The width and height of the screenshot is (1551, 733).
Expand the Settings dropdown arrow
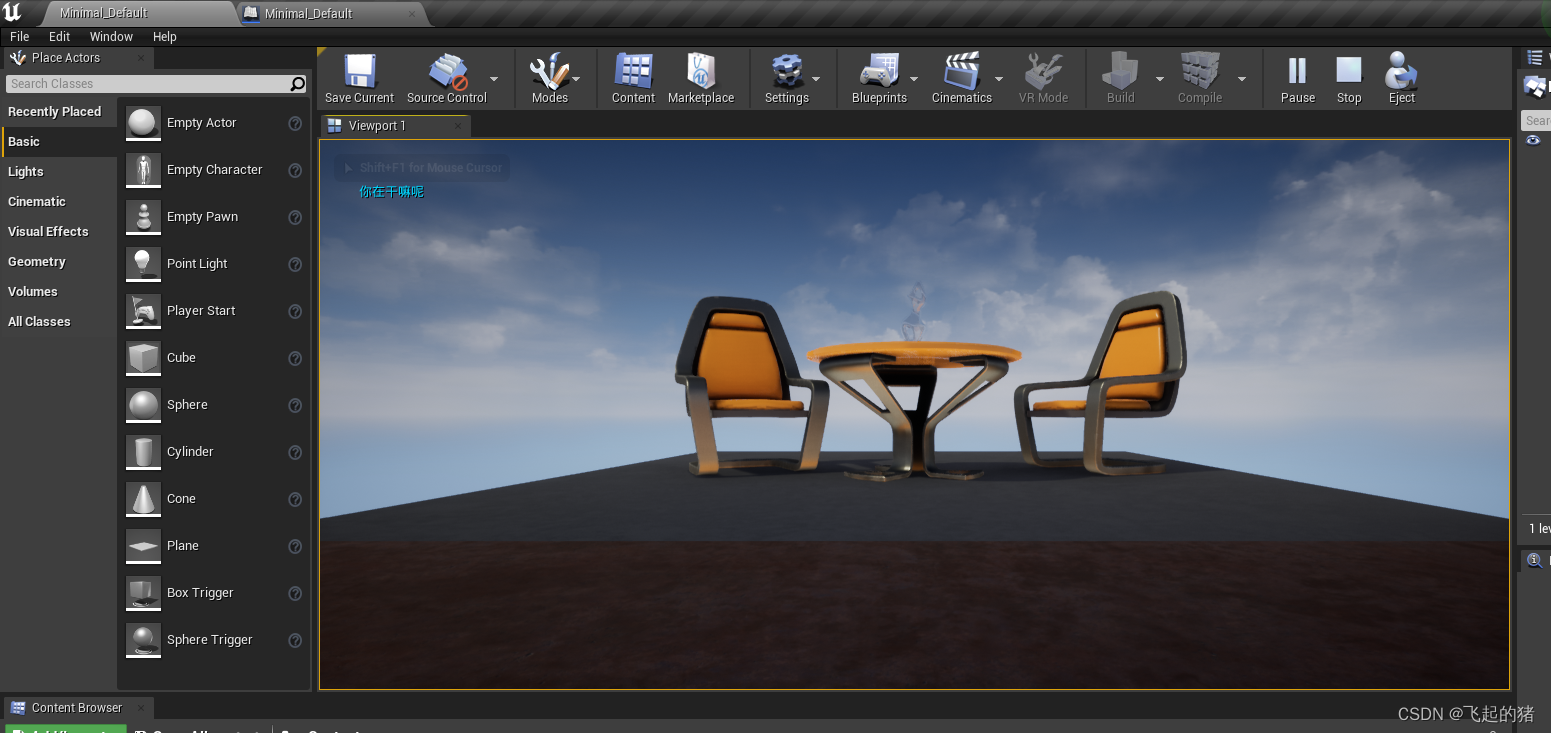coord(816,79)
